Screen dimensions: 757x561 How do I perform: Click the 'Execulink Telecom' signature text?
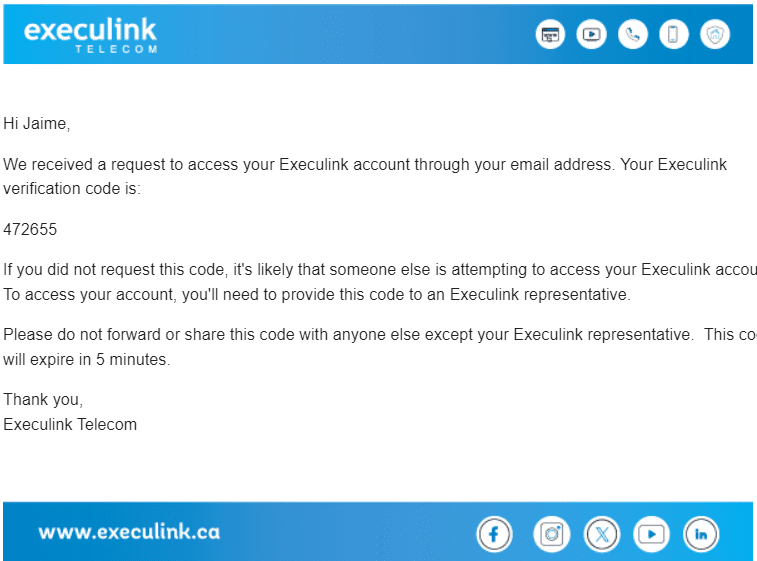[70, 424]
